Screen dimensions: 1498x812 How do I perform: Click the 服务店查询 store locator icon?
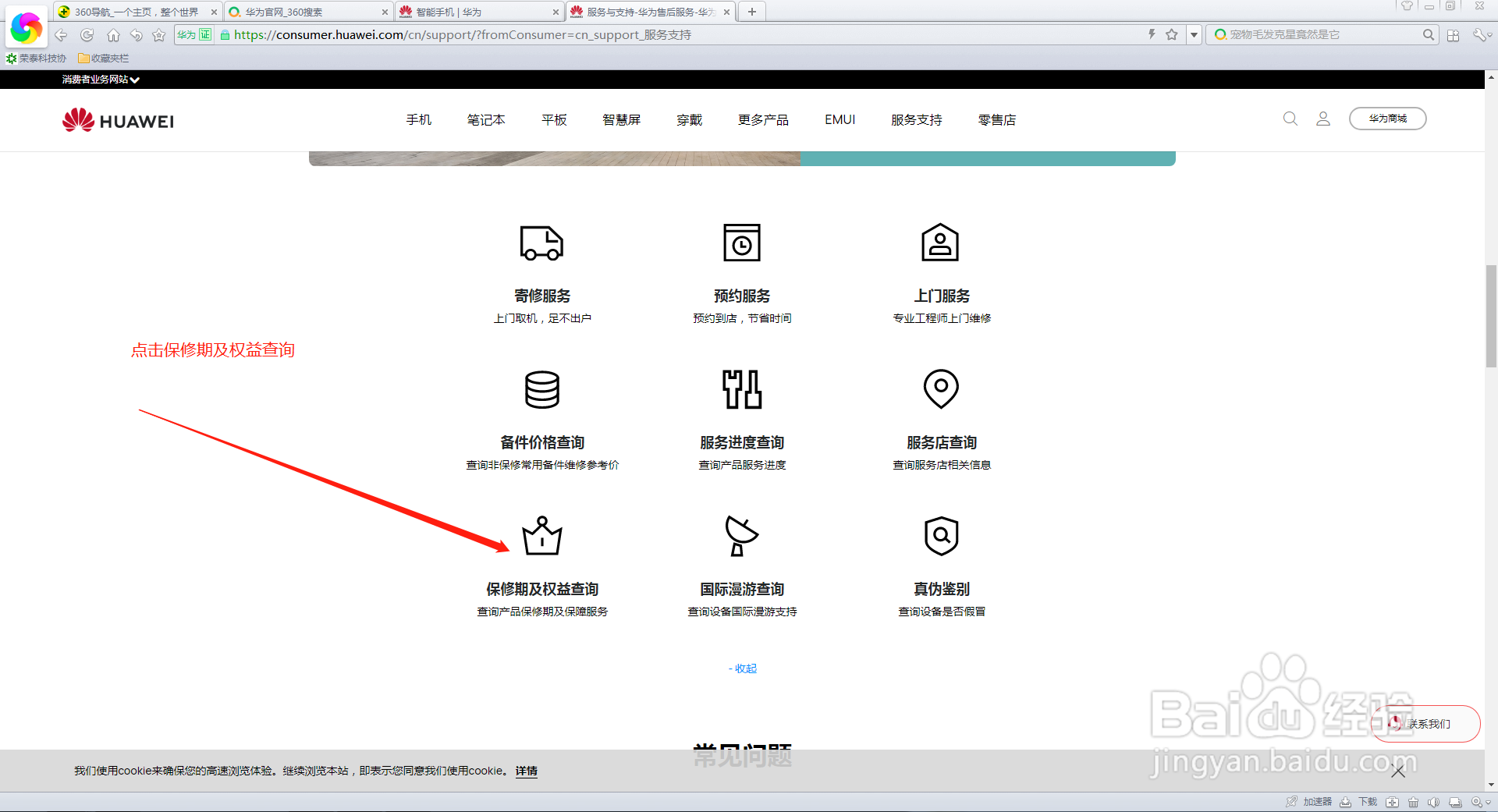click(939, 389)
